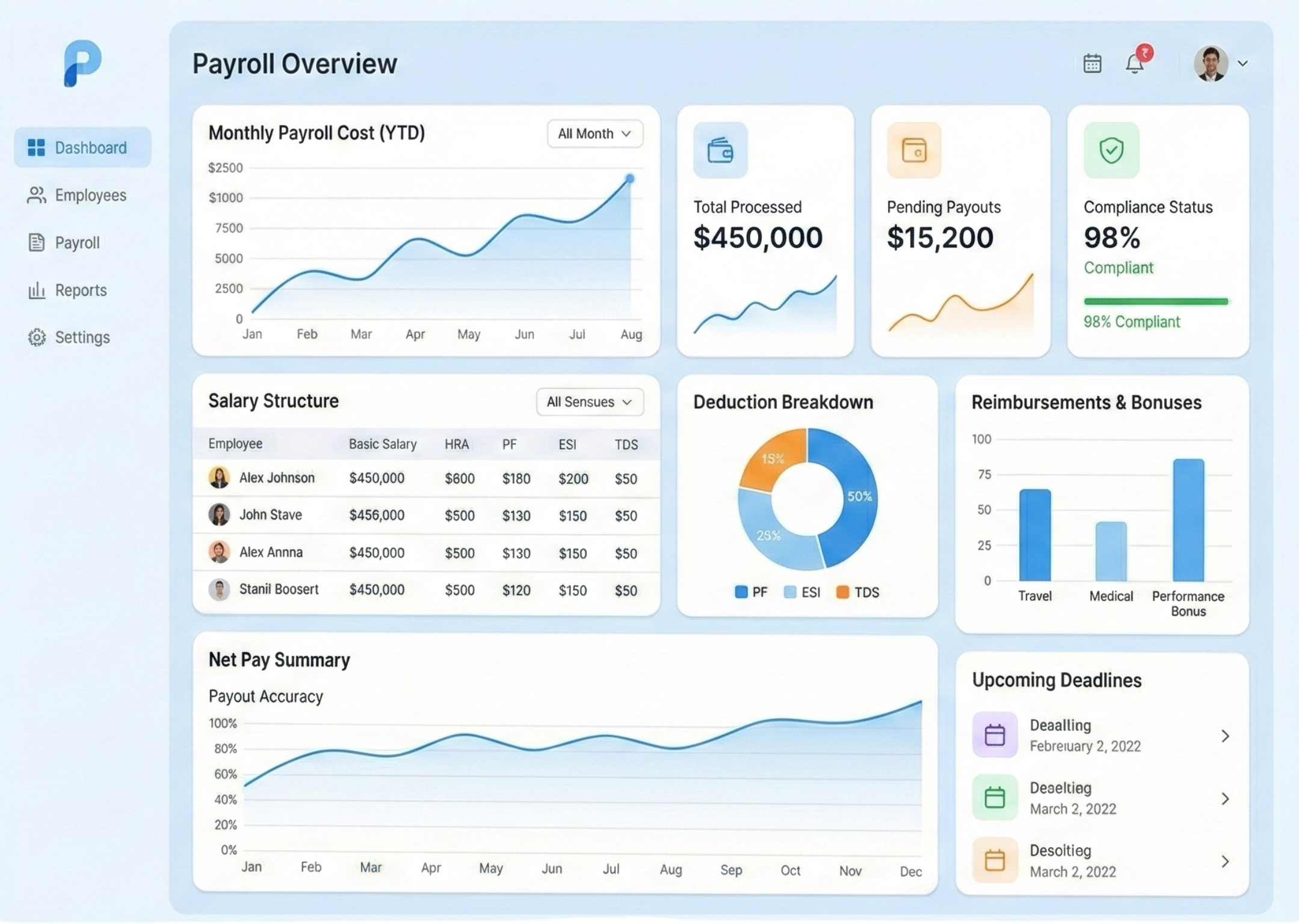Click the Compliance Status shield icon
Viewport: 1299px width, 924px height.
coord(1111,150)
